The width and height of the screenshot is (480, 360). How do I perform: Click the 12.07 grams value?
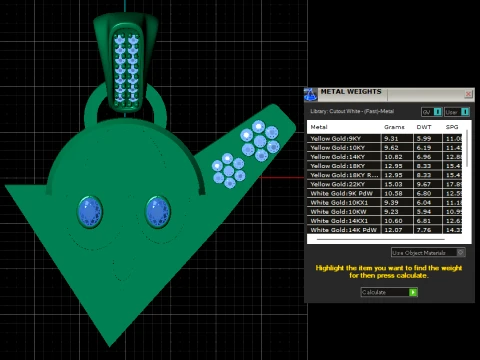tap(393, 230)
